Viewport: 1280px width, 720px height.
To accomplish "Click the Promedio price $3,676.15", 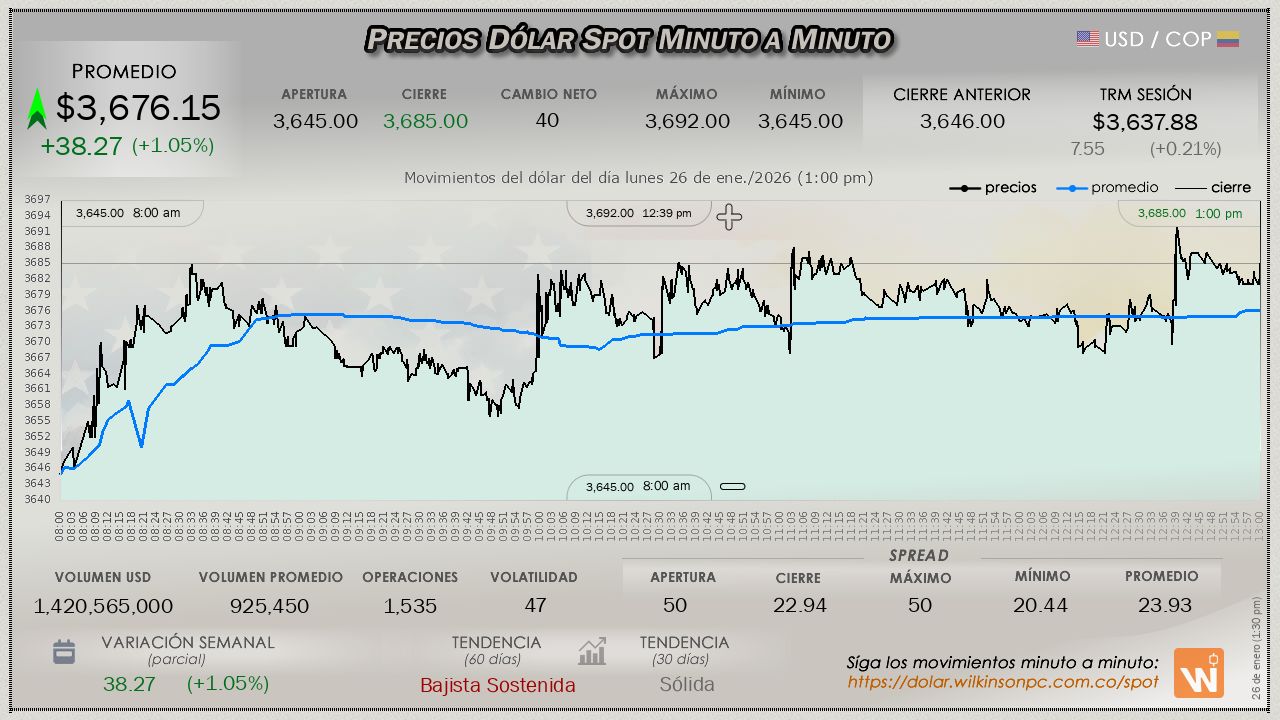I will [x=138, y=108].
